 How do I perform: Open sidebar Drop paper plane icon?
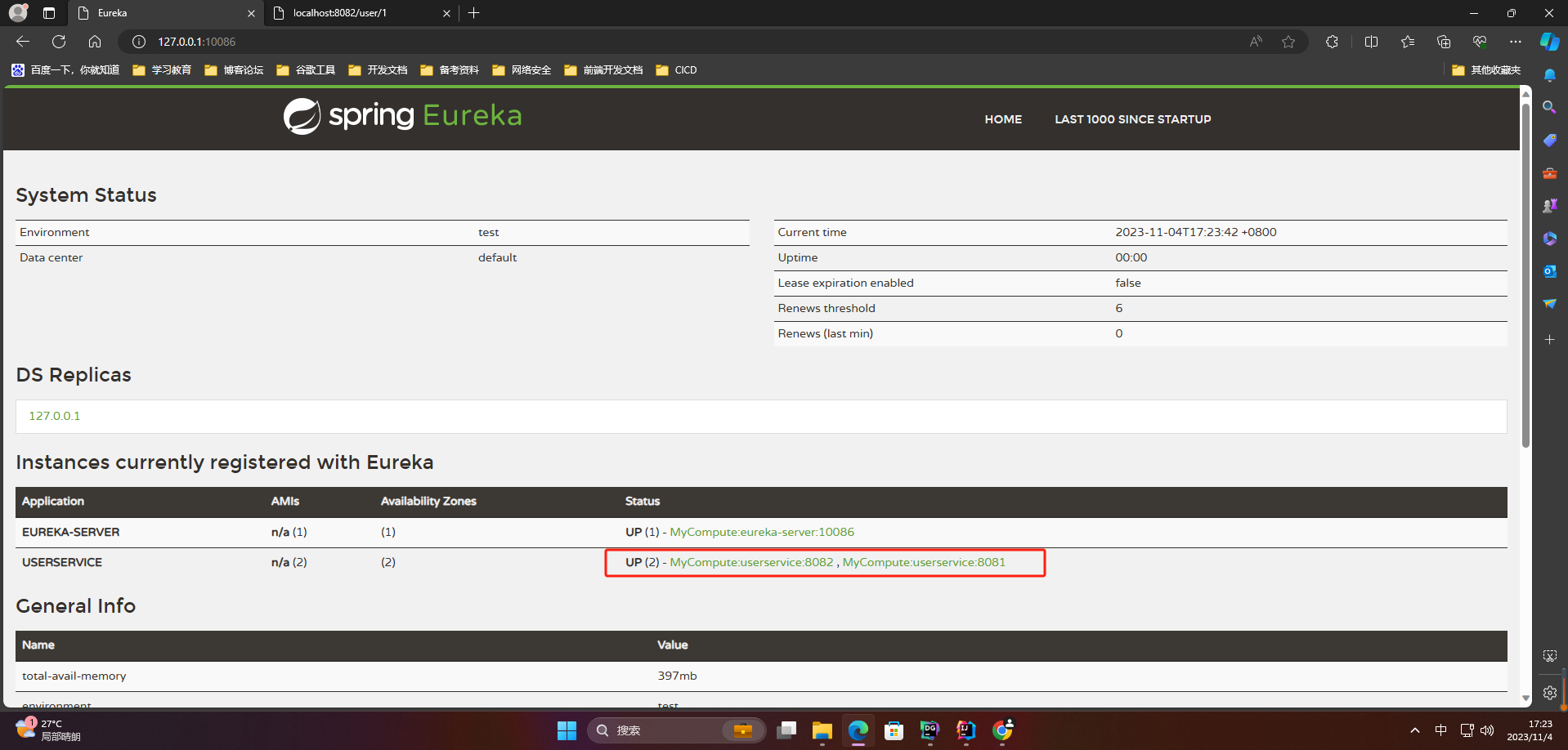[1550, 304]
